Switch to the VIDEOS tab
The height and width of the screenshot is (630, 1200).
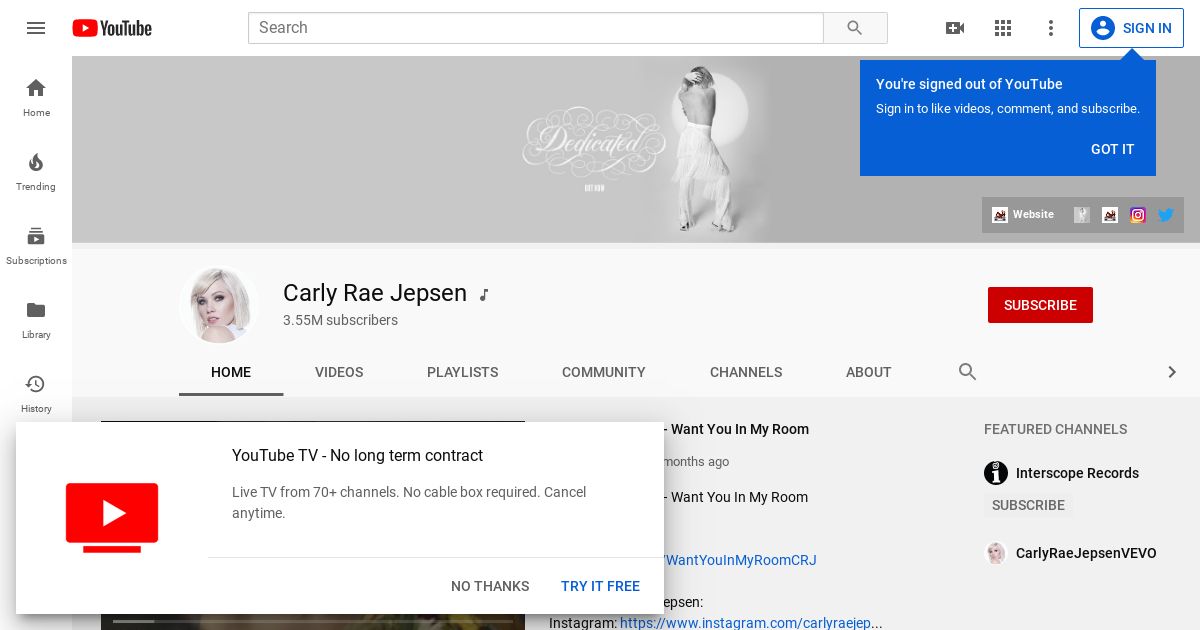tap(339, 372)
